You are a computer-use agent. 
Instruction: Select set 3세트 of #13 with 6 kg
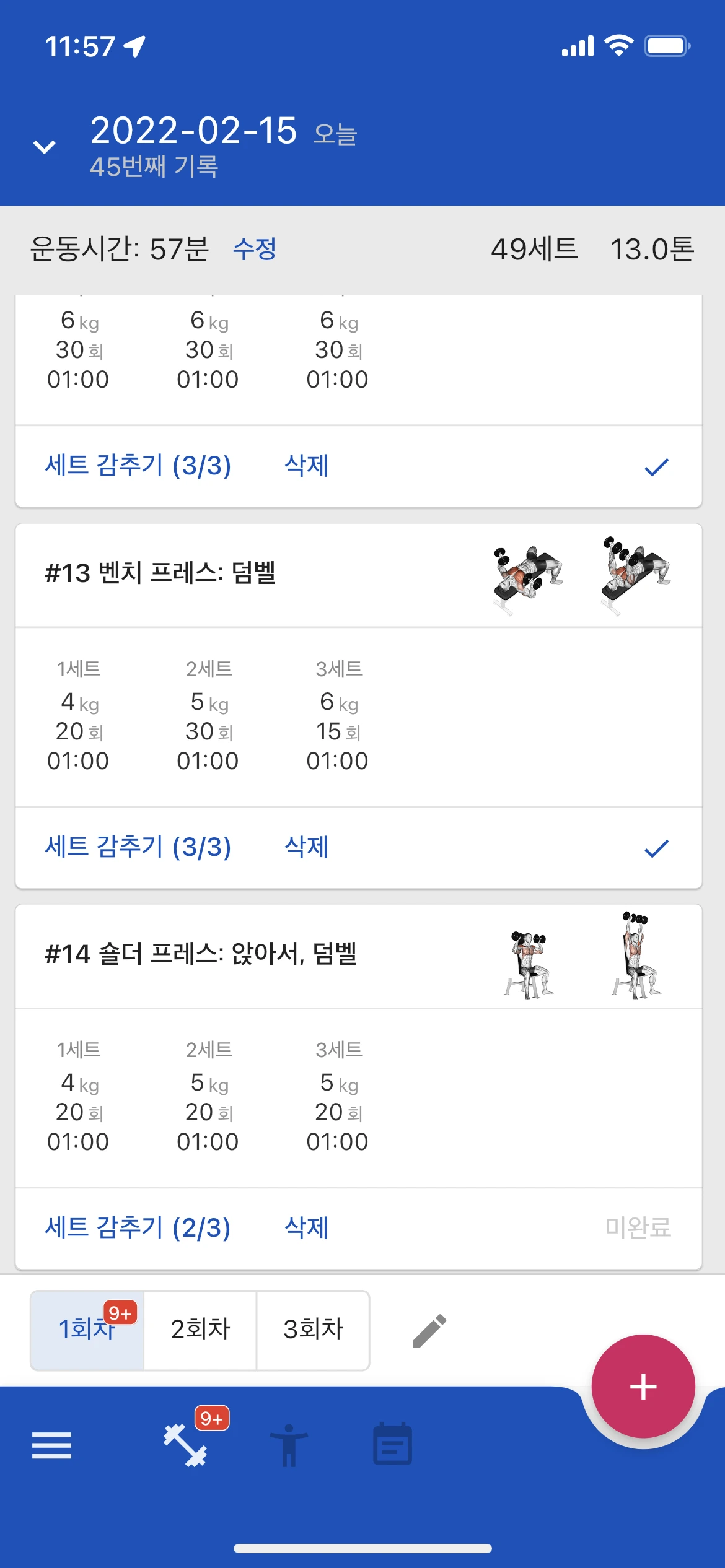click(x=338, y=716)
